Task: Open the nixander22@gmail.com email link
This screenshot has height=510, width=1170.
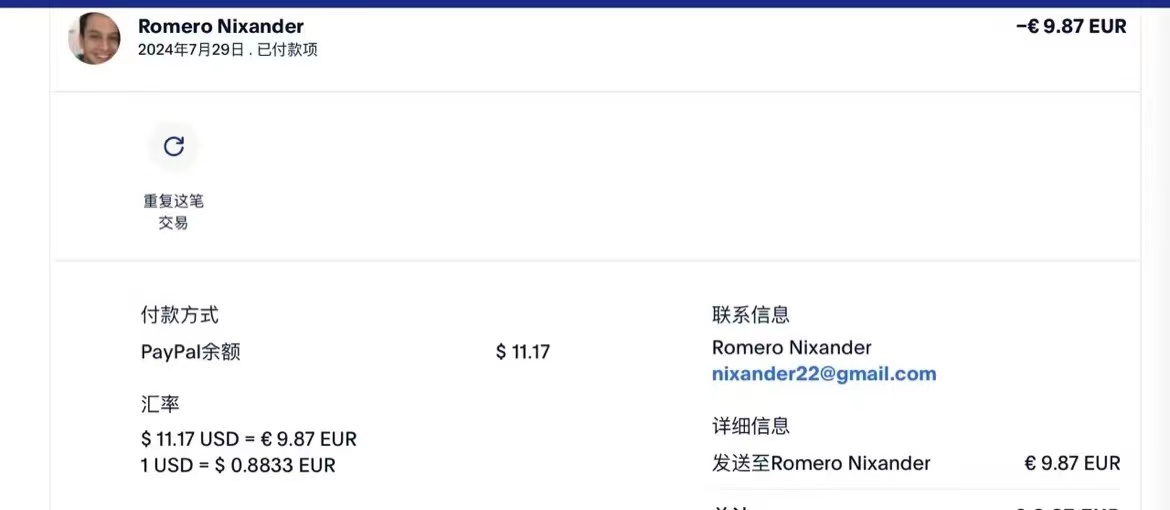Action: (824, 373)
